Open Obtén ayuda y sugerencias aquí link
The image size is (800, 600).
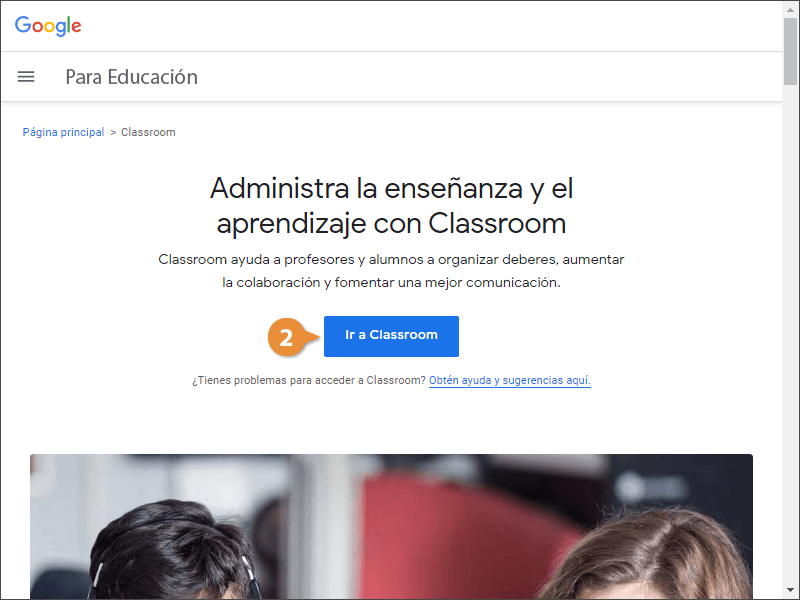[510, 381]
